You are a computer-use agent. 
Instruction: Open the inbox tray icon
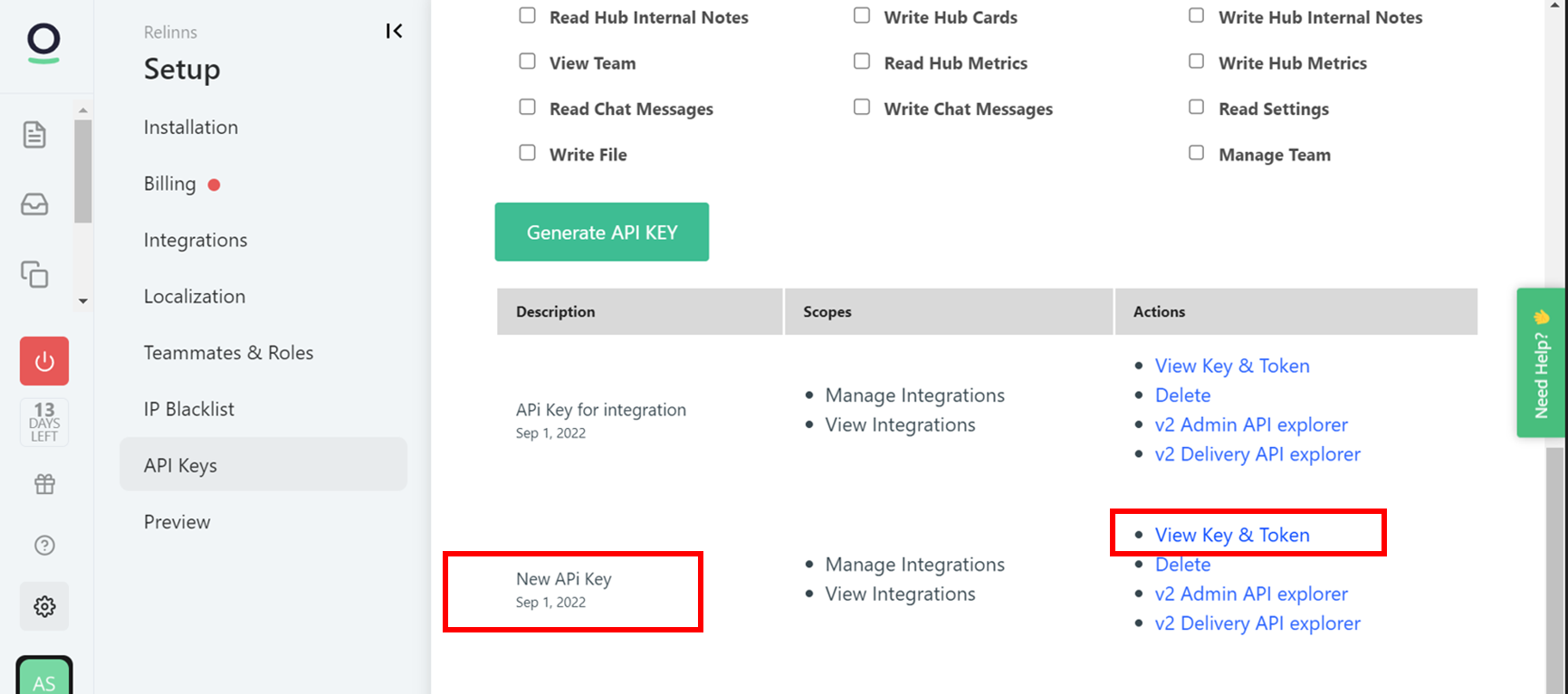(34, 204)
